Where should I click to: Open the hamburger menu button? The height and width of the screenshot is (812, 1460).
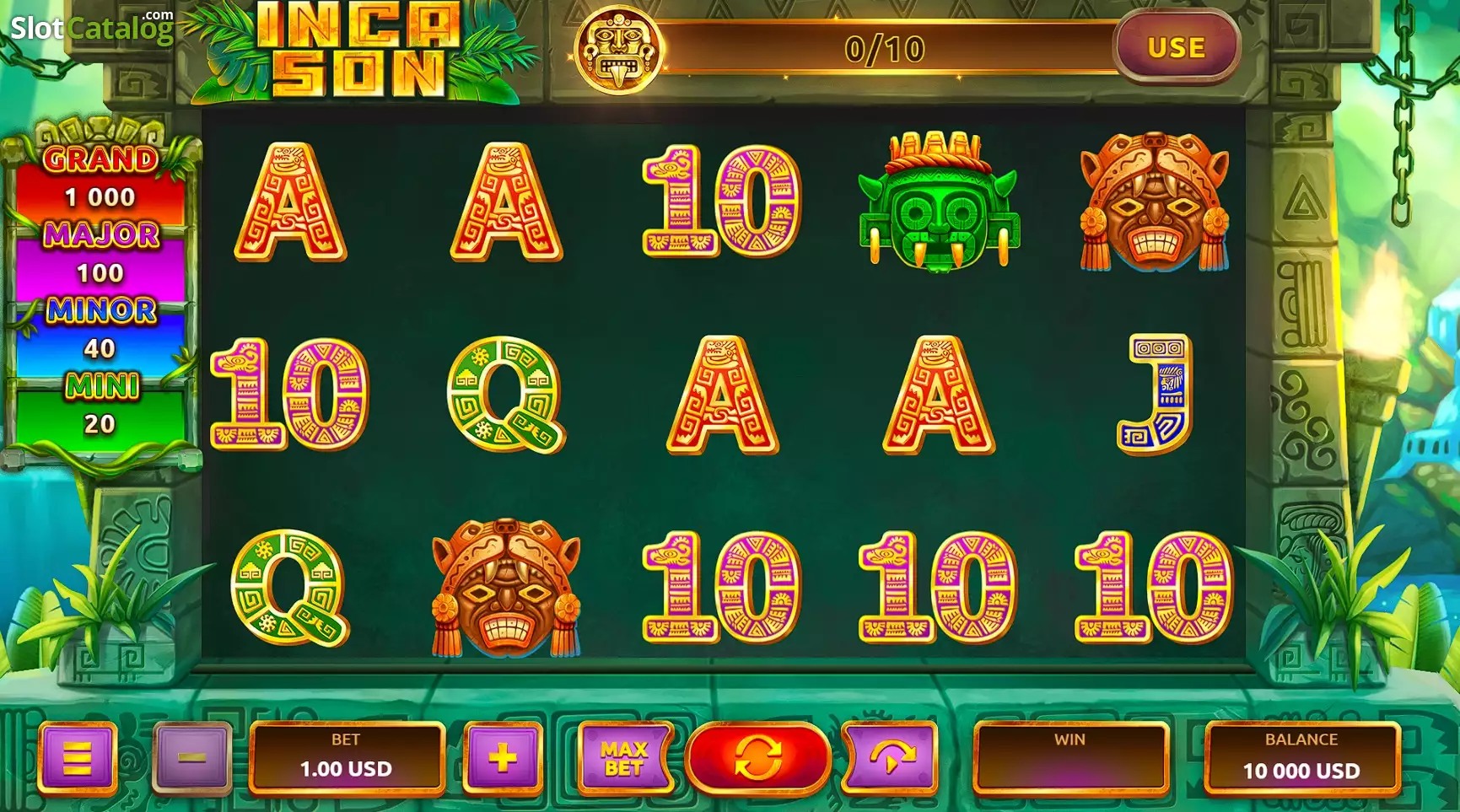pos(77,758)
